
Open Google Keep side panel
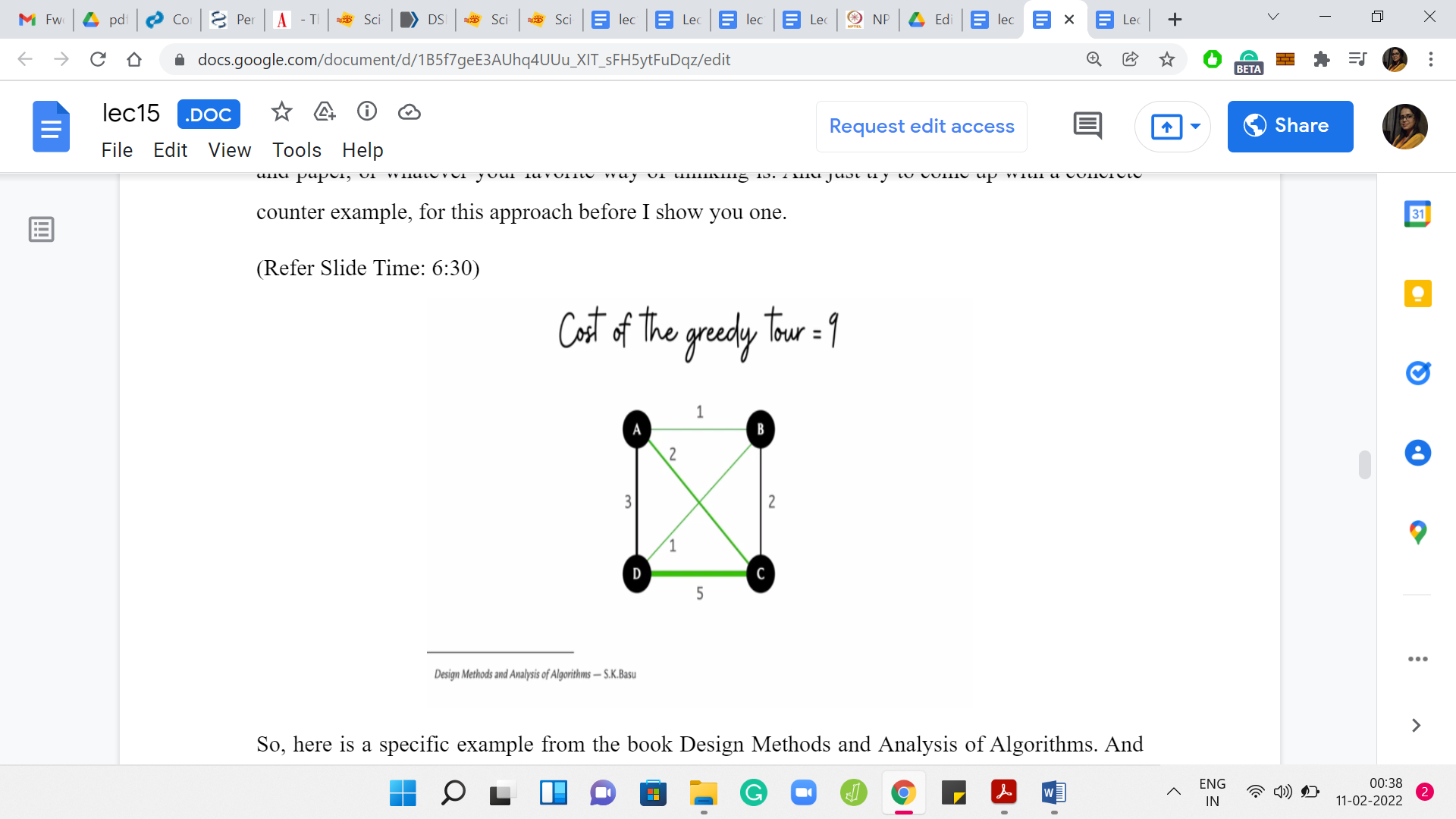1417,293
